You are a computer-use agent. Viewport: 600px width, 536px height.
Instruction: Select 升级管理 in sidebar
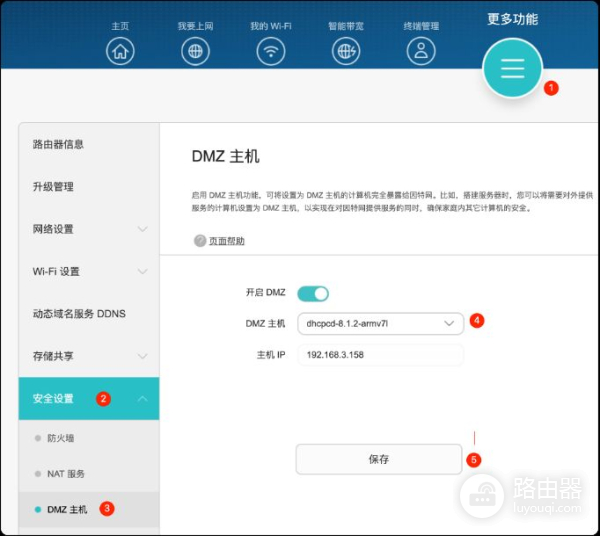point(53,187)
